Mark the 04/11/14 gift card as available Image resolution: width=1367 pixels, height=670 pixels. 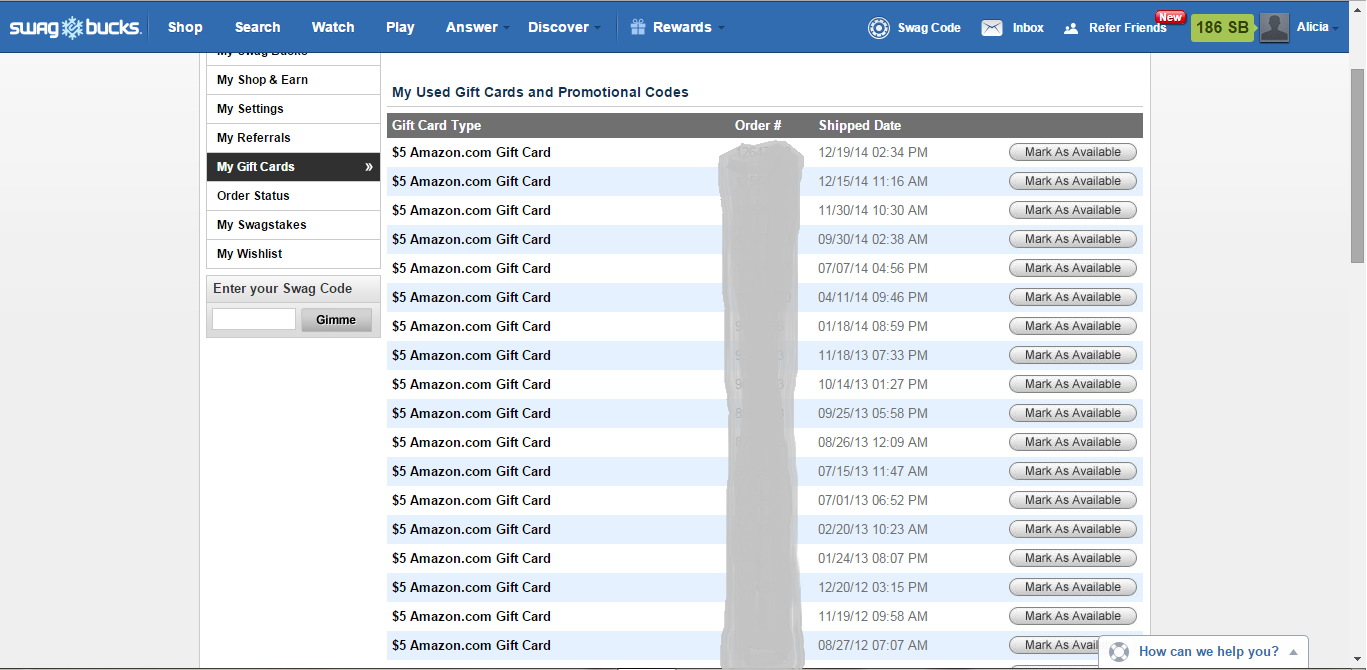1073,297
